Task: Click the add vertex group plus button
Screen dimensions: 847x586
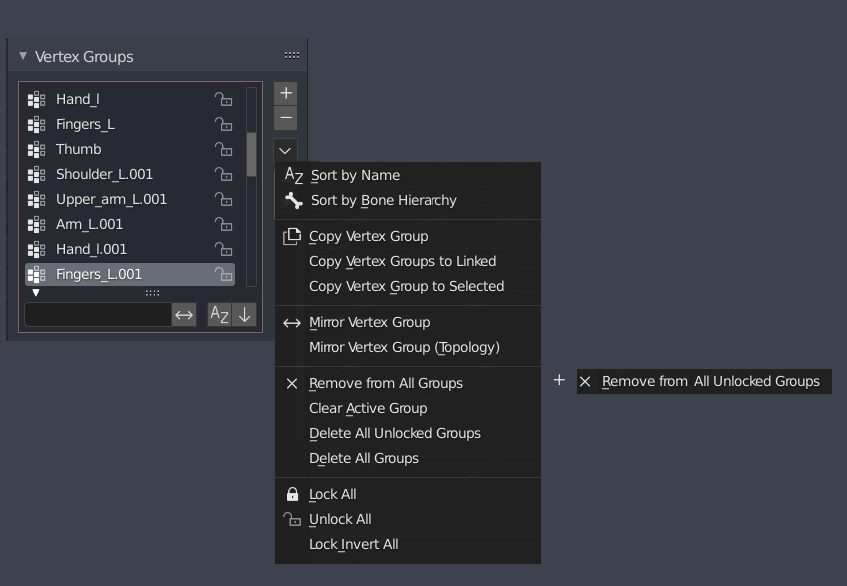Action: (285, 93)
